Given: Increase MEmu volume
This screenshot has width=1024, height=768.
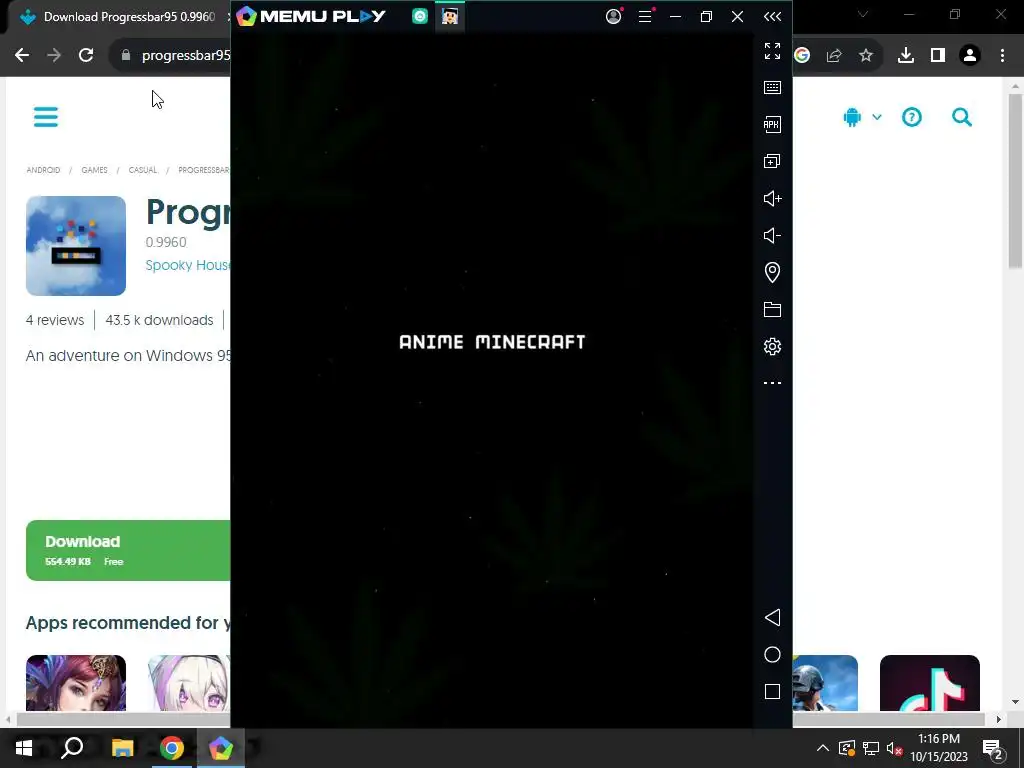Looking at the screenshot, I should pyautogui.click(x=772, y=199).
